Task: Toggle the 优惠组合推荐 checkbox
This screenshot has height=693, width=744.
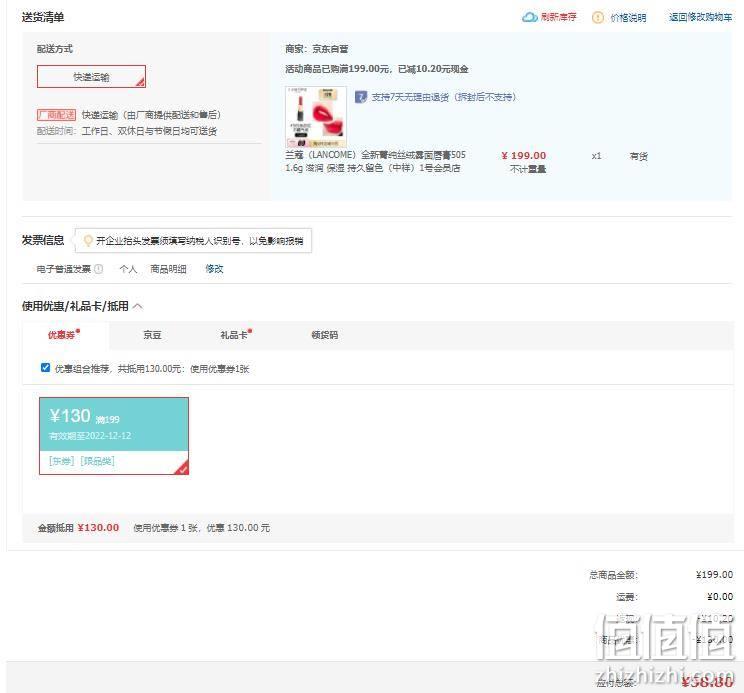Action: pyautogui.click(x=46, y=368)
